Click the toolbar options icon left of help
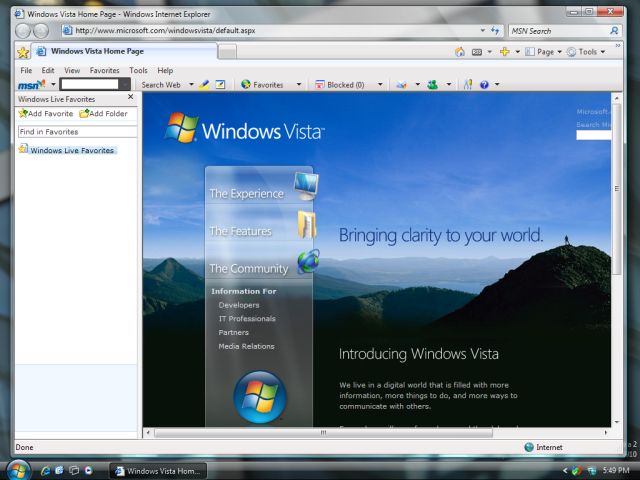 click(468, 84)
